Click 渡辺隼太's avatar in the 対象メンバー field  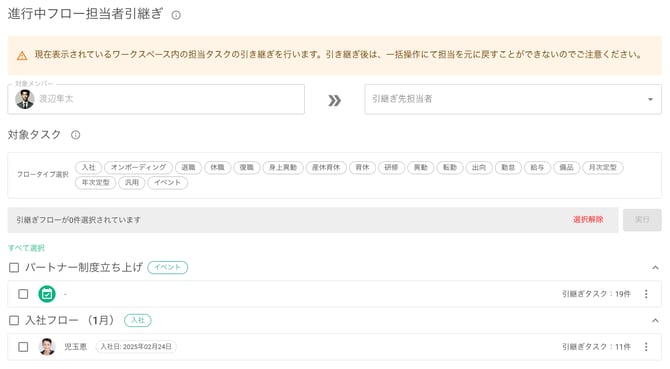pyautogui.click(x=25, y=99)
